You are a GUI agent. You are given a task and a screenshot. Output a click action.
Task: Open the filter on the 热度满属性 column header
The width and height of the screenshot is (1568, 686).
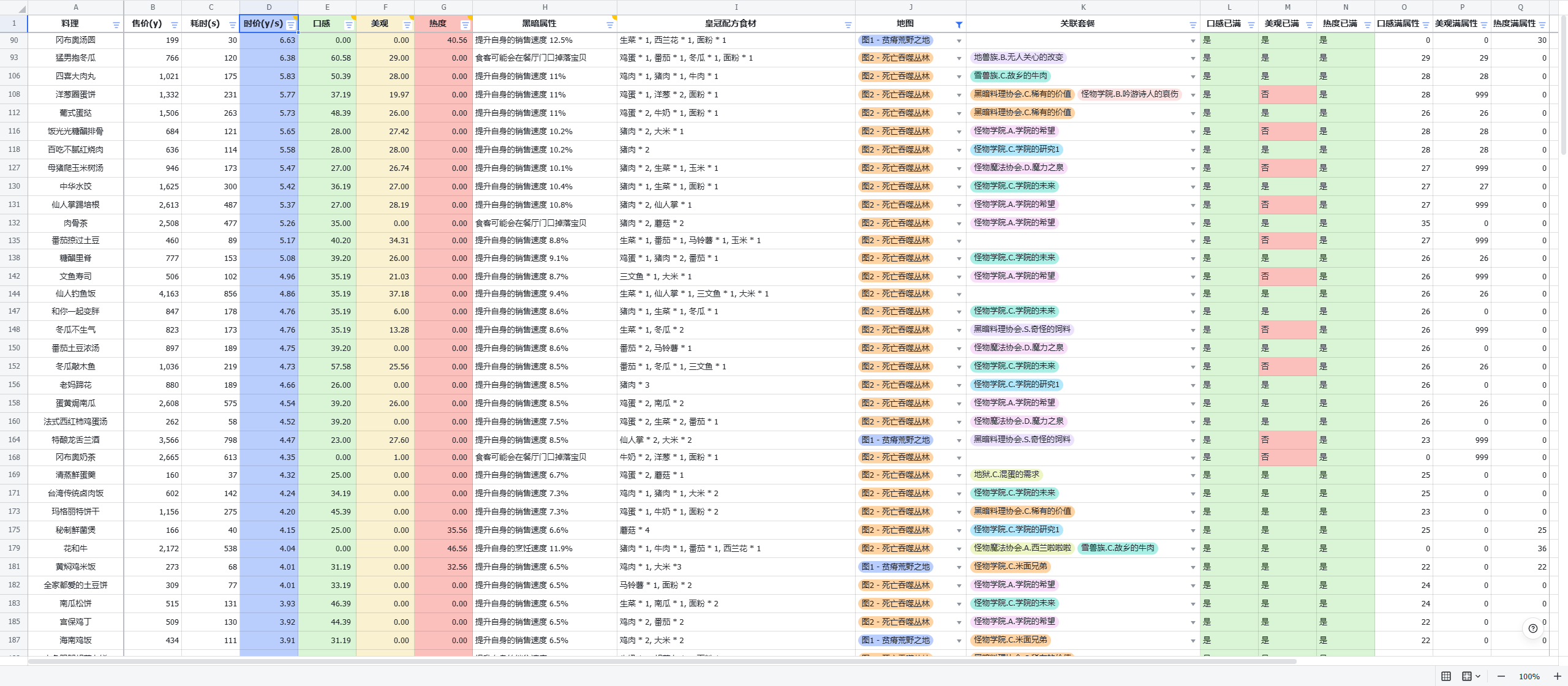coord(1542,25)
